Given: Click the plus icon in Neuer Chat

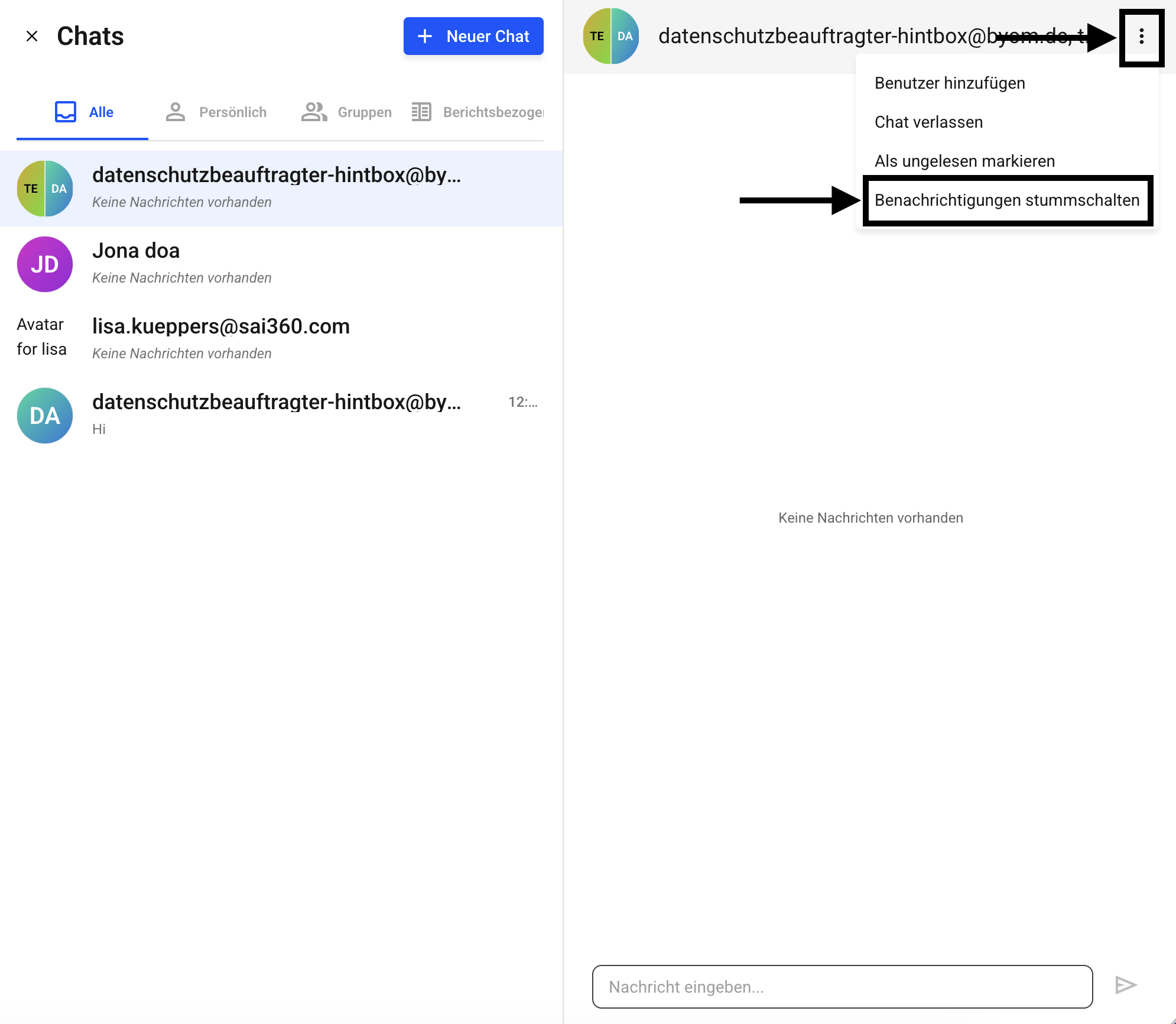Looking at the screenshot, I should [425, 36].
